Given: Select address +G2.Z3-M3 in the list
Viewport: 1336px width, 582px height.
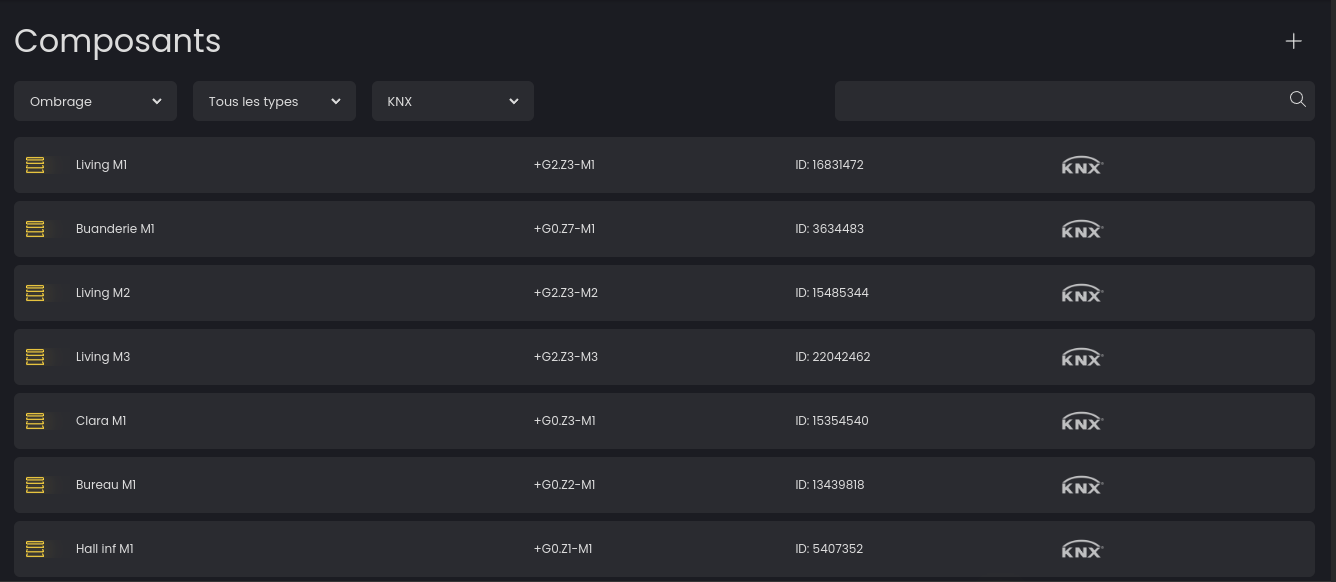Looking at the screenshot, I should click(565, 357).
